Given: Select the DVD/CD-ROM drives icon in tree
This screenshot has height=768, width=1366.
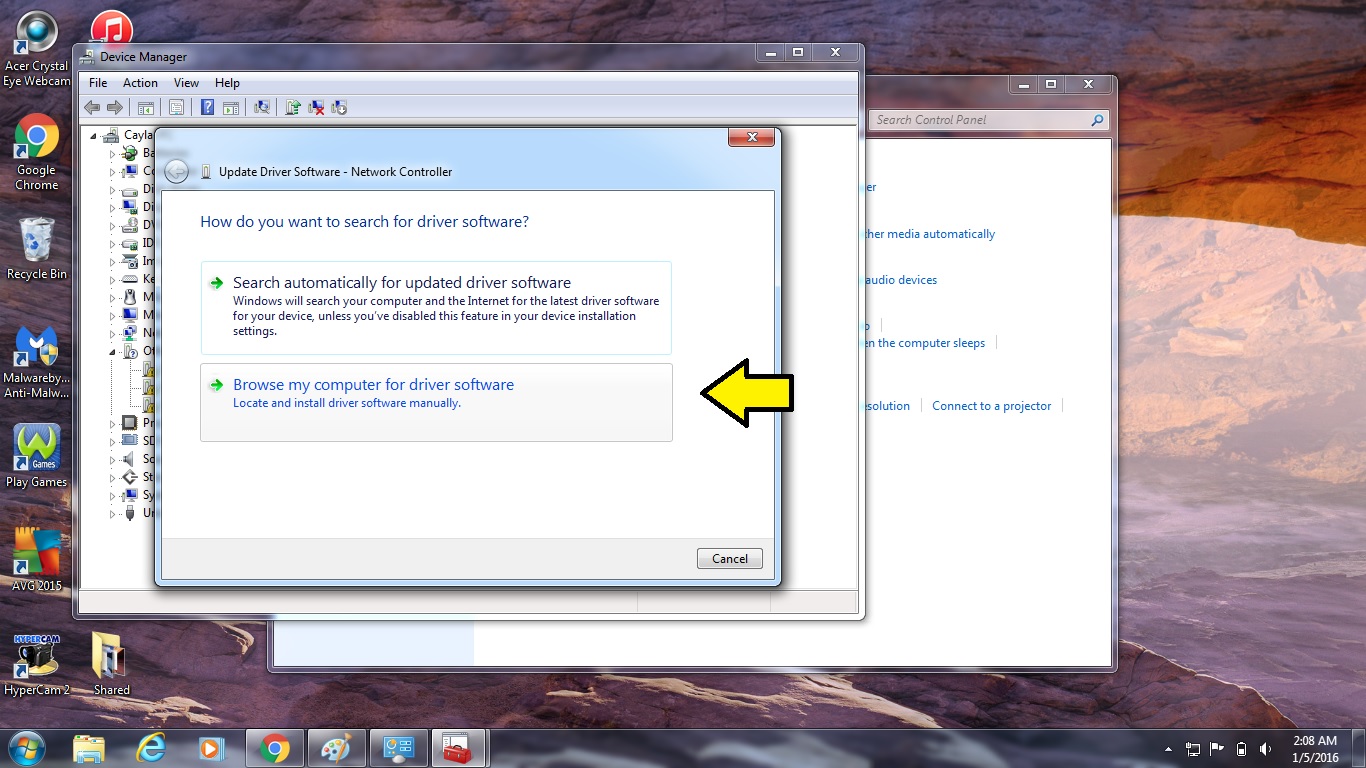Looking at the screenshot, I should pos(129,225).
